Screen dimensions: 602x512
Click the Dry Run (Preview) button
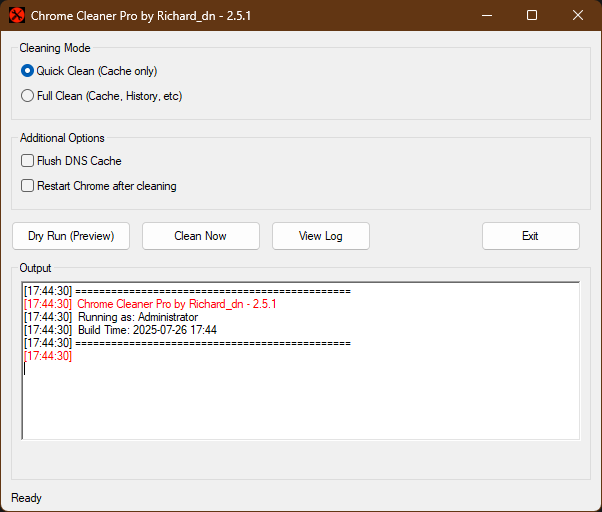click(x=71, y=236)
